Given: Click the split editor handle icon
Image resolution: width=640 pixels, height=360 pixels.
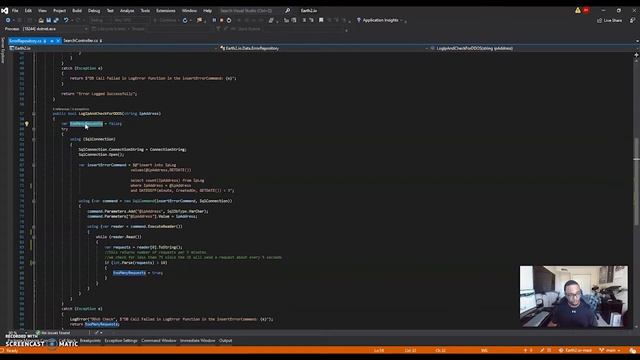Looking at the screenshot, I should pos(636,54).
